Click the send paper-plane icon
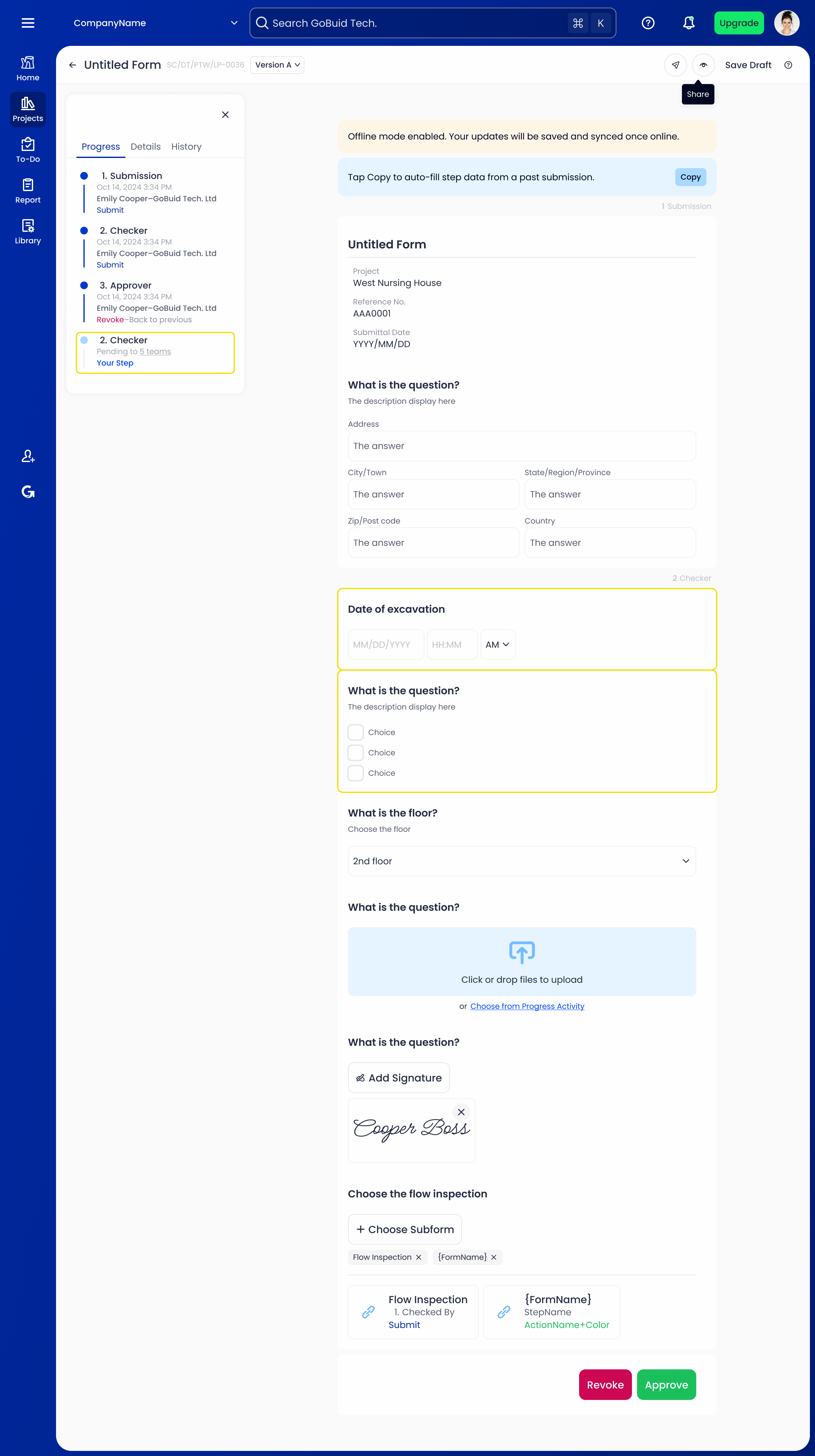Viewport: 815px width, 1456px height. [x=675, y=65]
